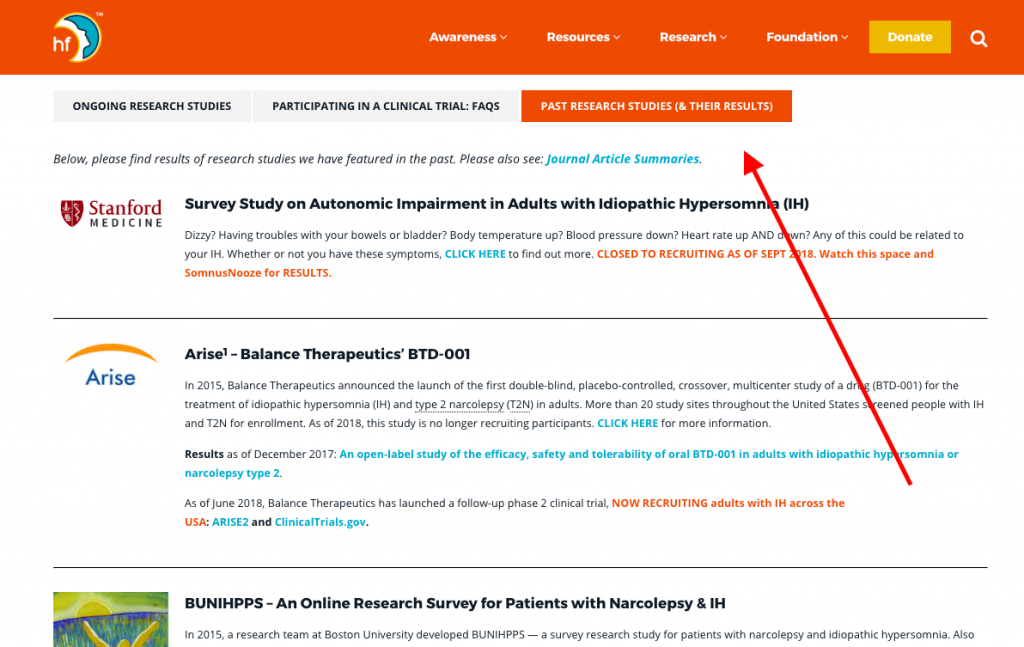Open the site search magnifier icon
This screenshot has width=1024, height=647.
pyautogui.click(x=978, y=39)
